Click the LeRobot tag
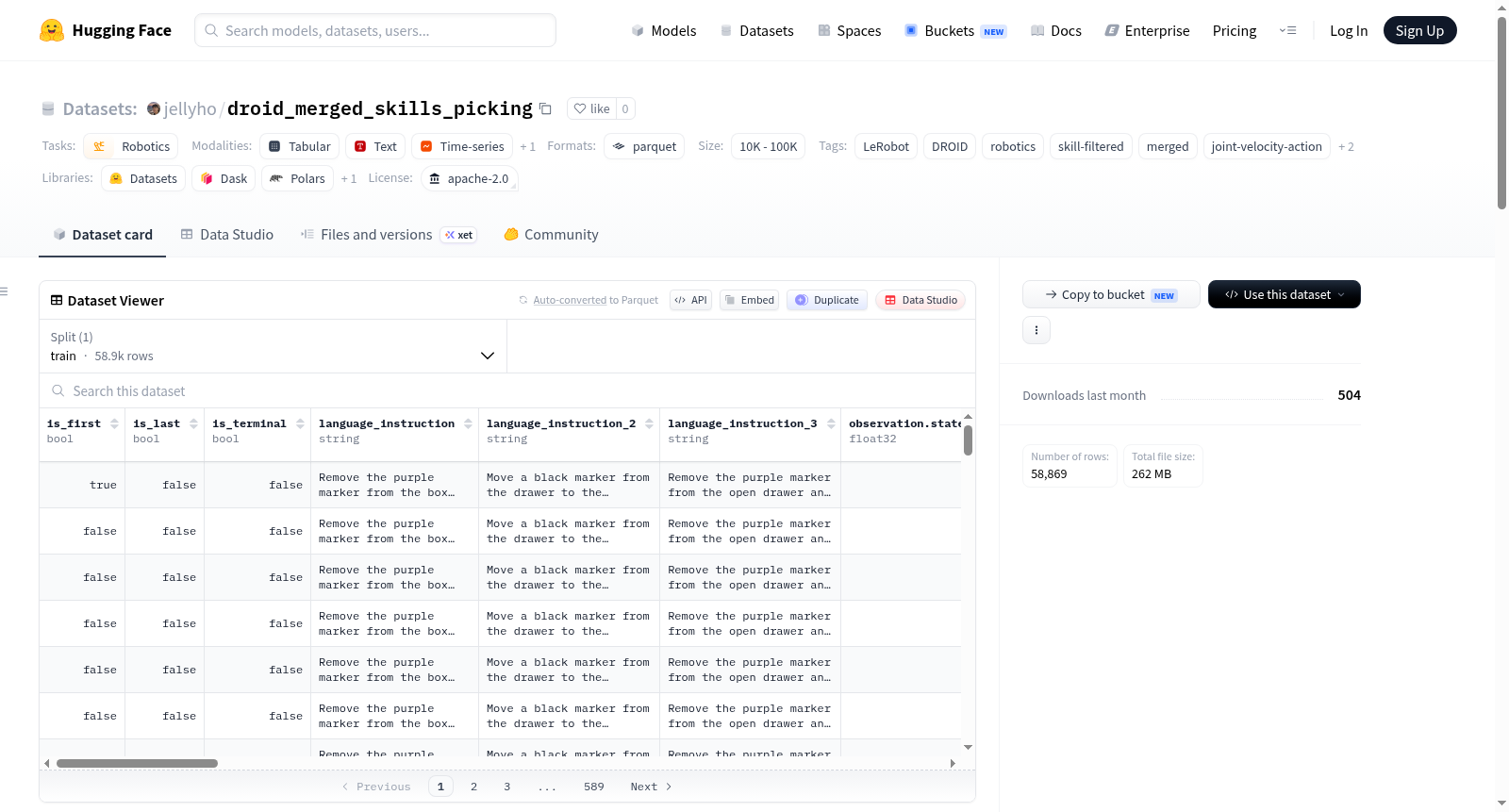Screen dimensions: 1509x812 (886, 146)
